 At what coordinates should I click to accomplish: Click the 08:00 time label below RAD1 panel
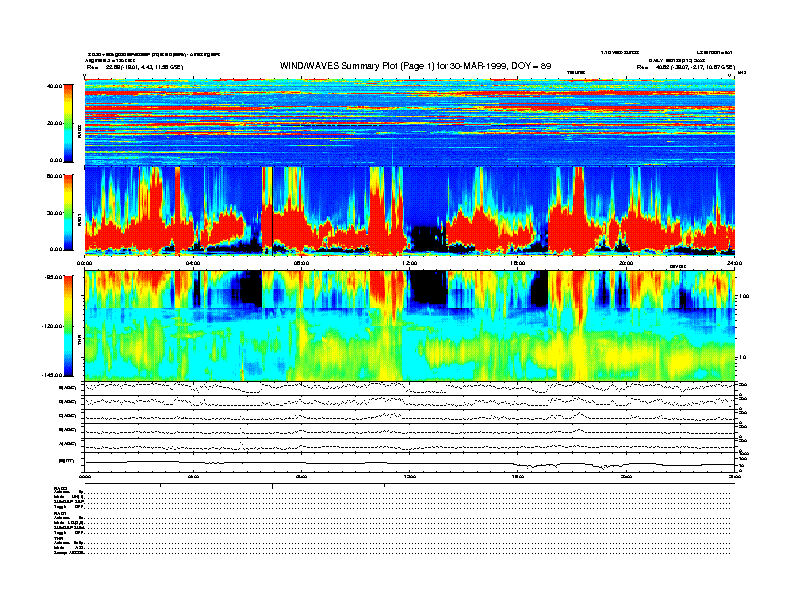click(x=301, y=263)
